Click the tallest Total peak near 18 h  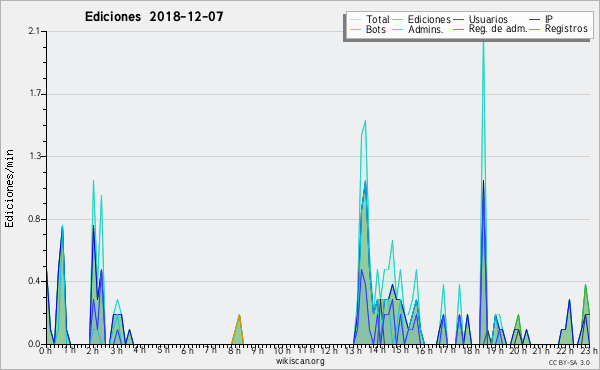[x=483, y=43]
